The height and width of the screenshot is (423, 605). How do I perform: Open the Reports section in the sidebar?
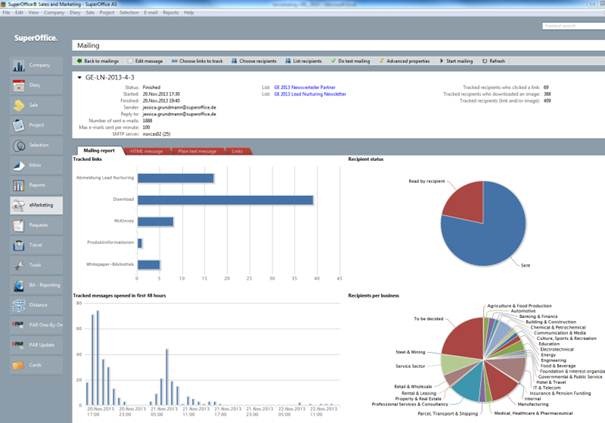coord(36,186)
